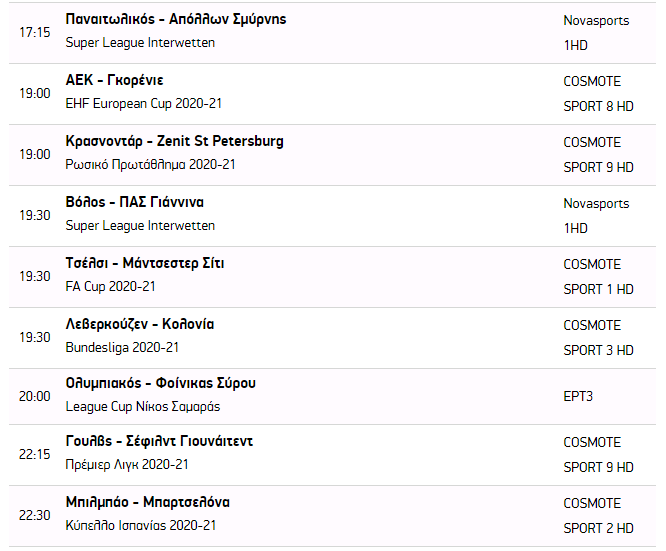Image resolution: width=666 pixels, height=551 pixels.
Task: Open the Ολυμπιακός - Φοίνικας Σύρου match
Action: [x=160, y=383]
